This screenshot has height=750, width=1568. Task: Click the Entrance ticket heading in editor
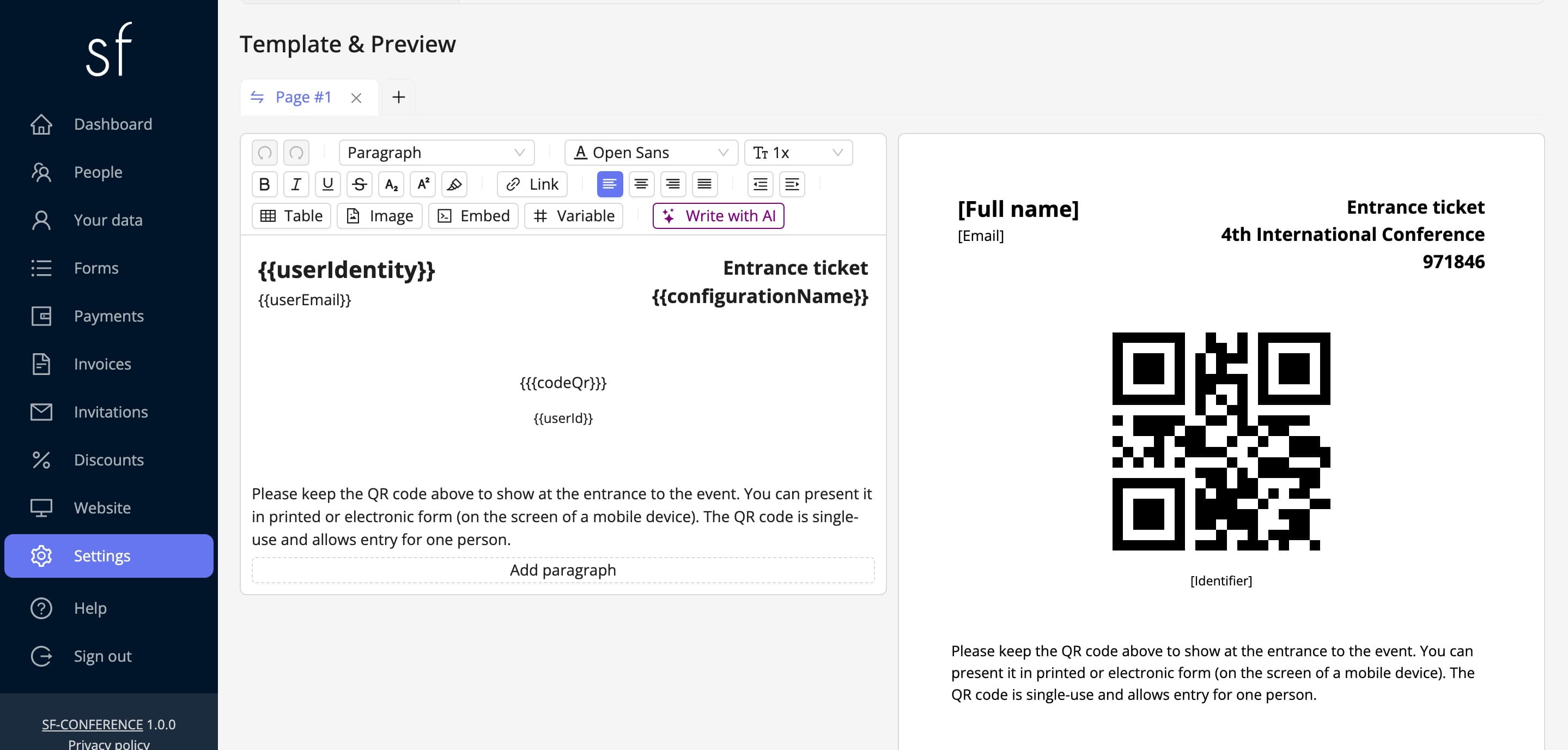[795, 268]
